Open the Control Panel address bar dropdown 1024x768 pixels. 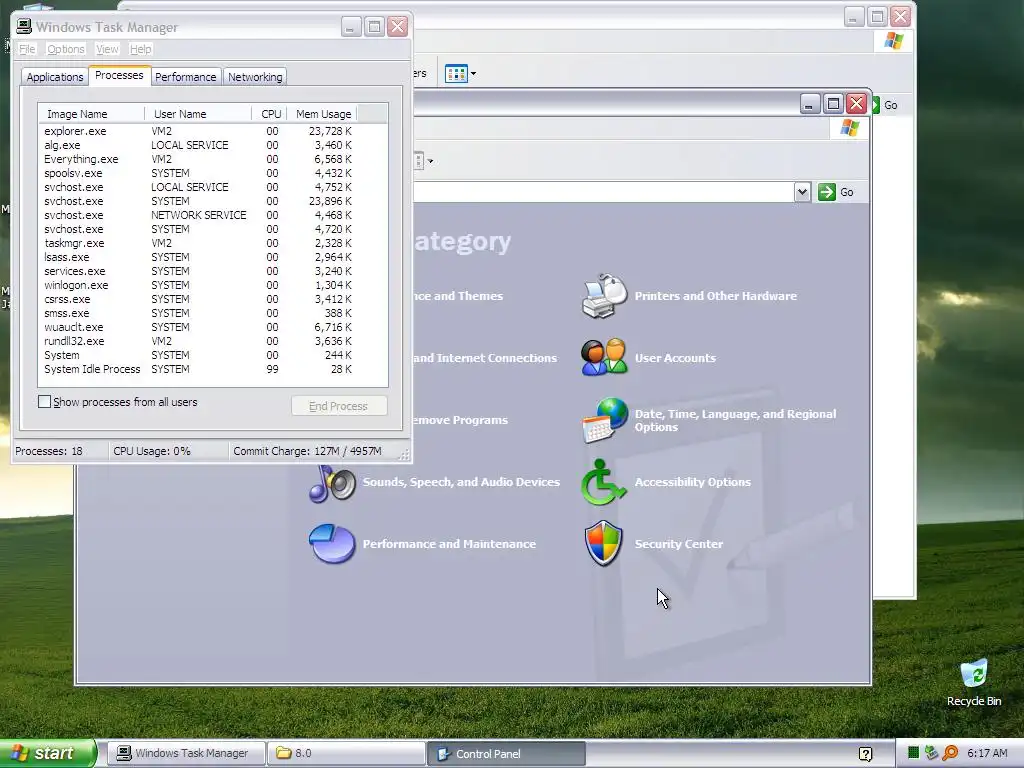pyautogui.click(x=802, y=192)
